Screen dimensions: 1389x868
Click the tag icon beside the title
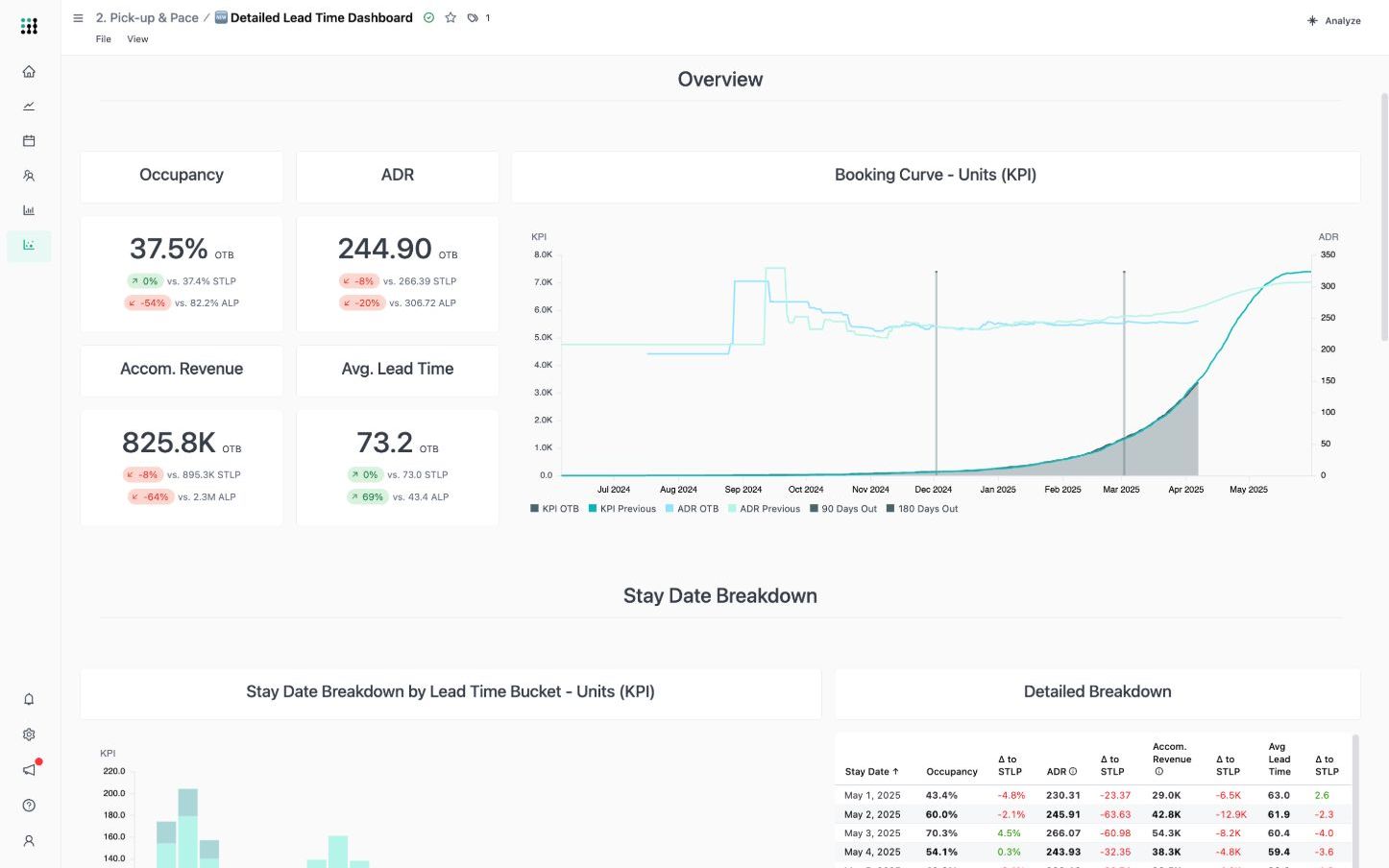(x=473, y=18)
